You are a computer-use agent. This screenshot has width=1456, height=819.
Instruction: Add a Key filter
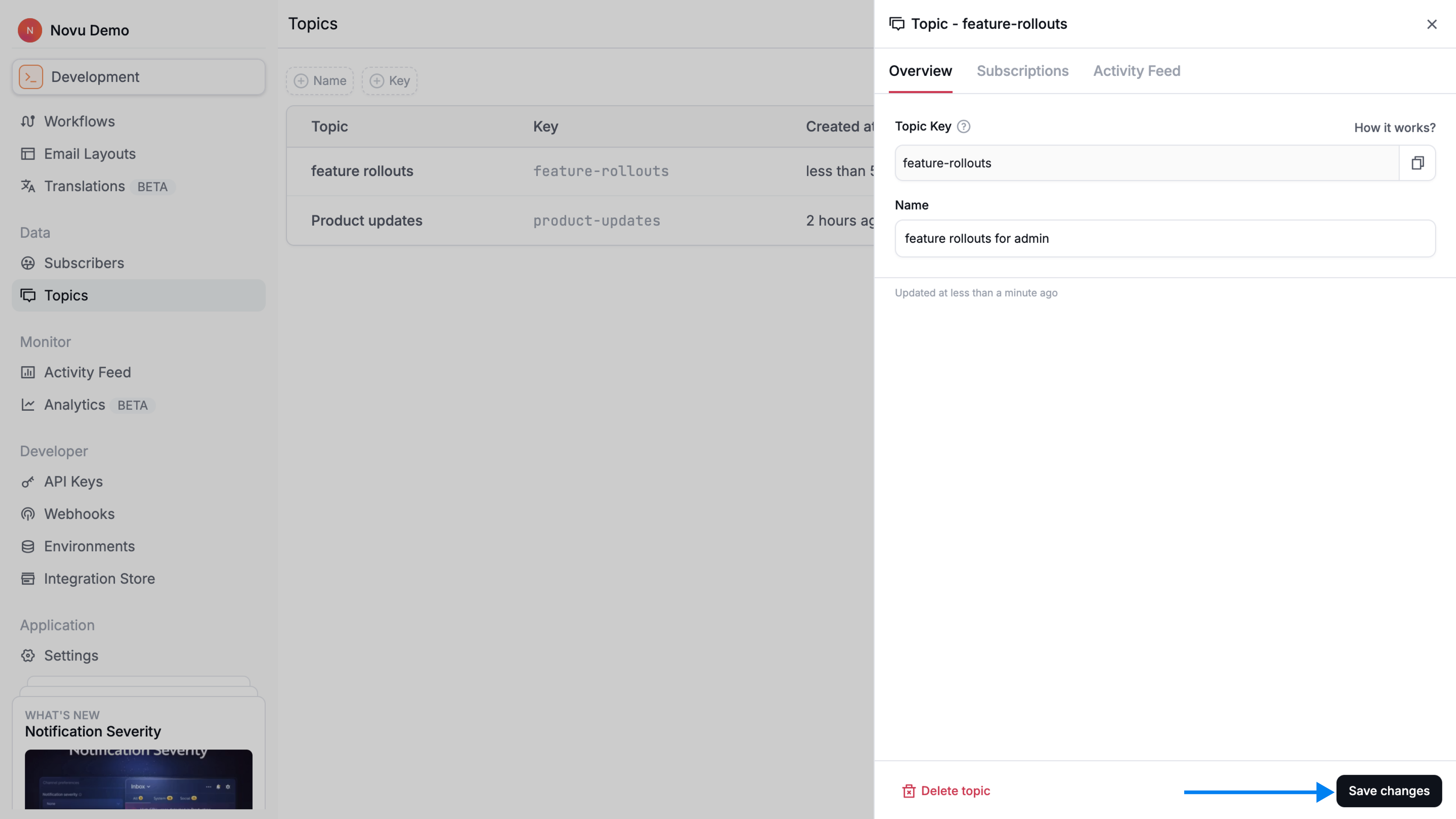[x=389, y=81]
